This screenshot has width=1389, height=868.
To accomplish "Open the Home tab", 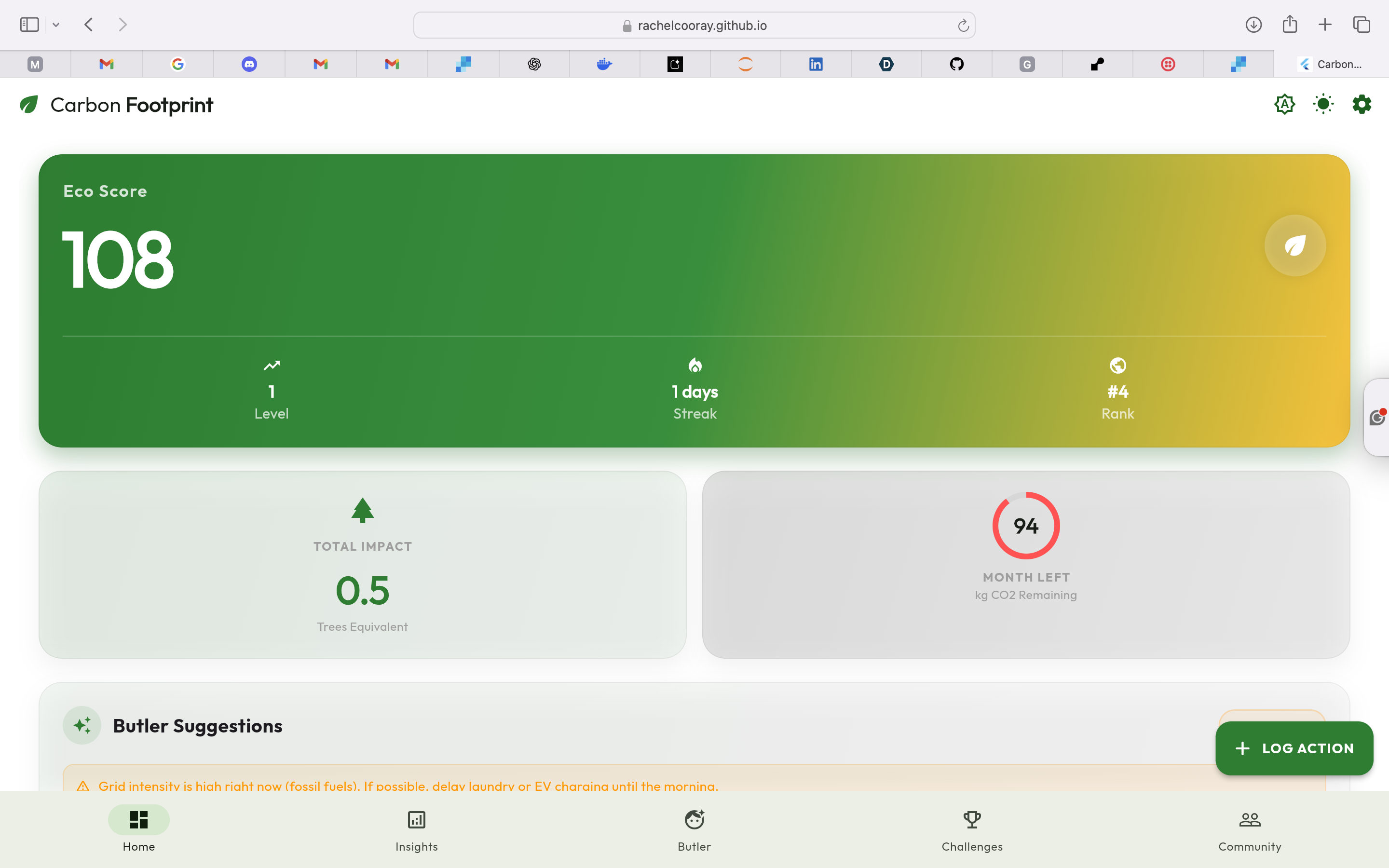I will point(139,829).
